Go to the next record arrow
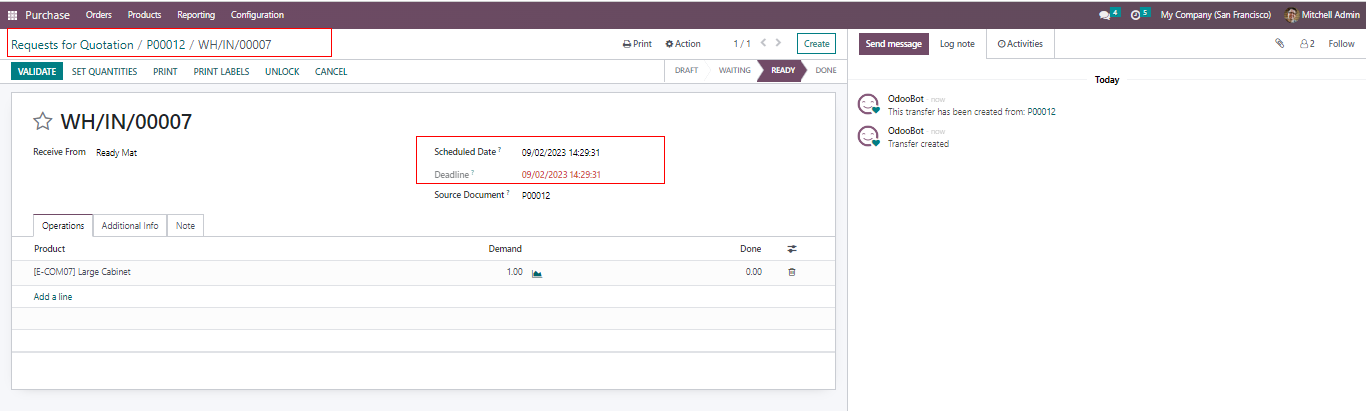Image resolution: width=1366 pixels, height=411 pixels. tap(780, 43)
